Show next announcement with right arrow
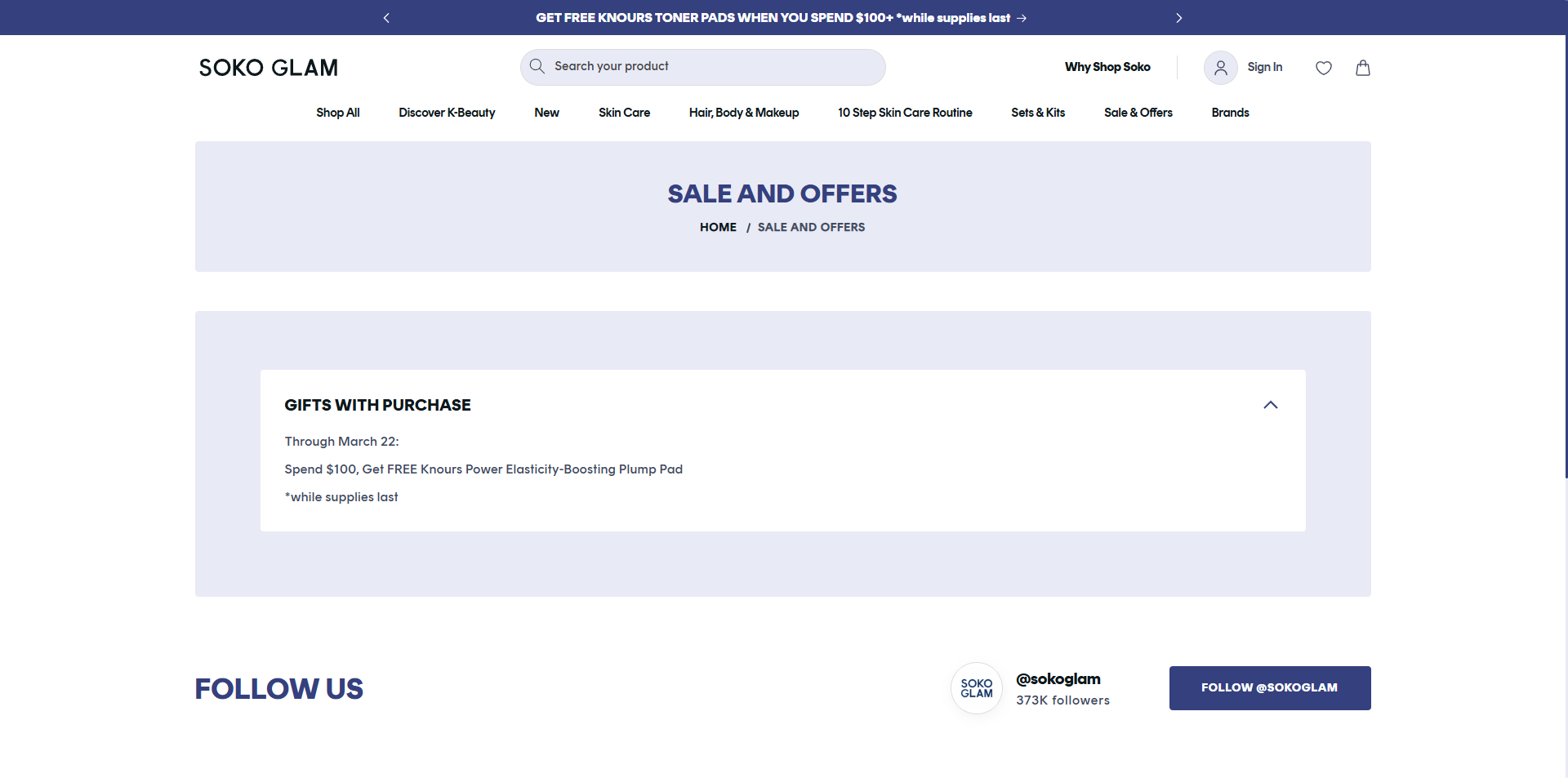The image size is (1568, 778). click(x=1178, y=18)
